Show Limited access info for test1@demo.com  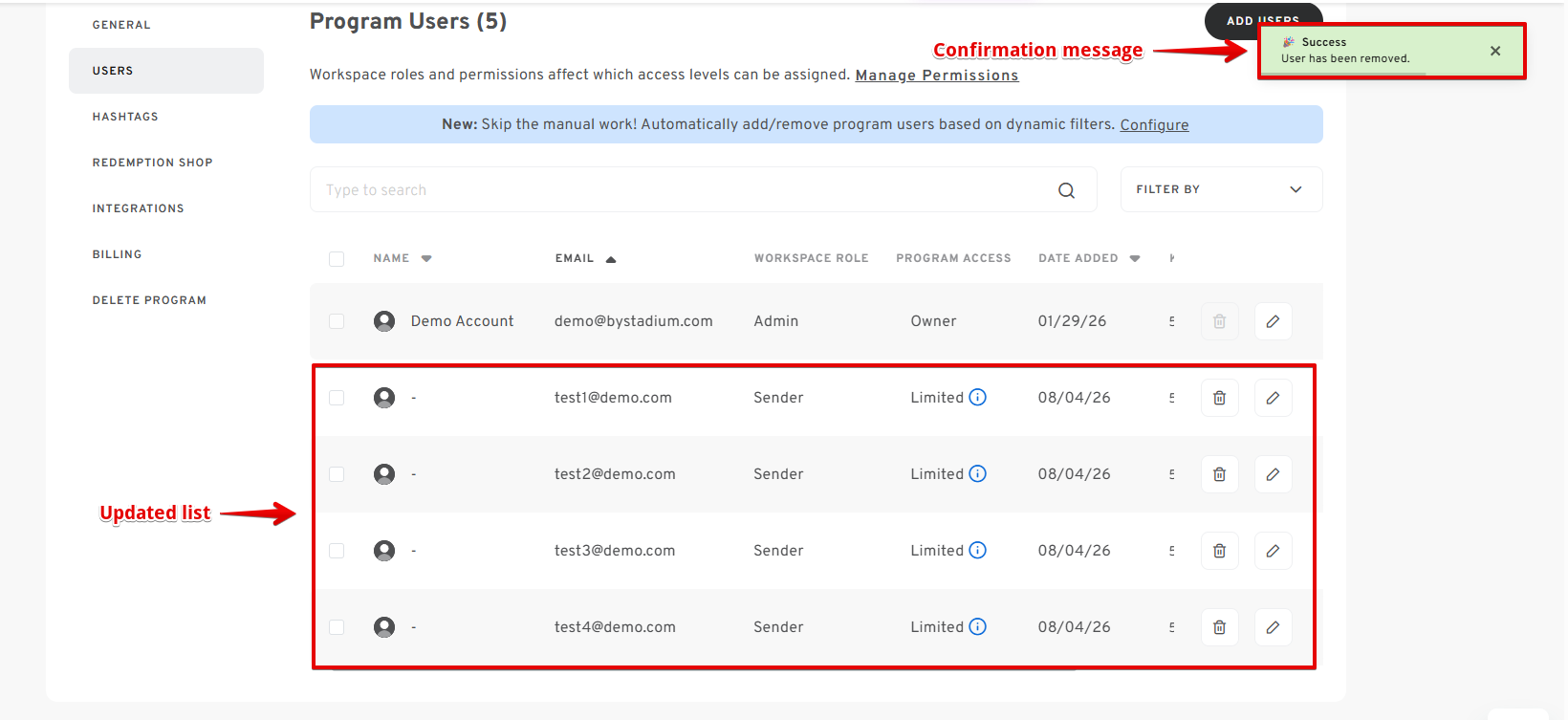point(977,397)
